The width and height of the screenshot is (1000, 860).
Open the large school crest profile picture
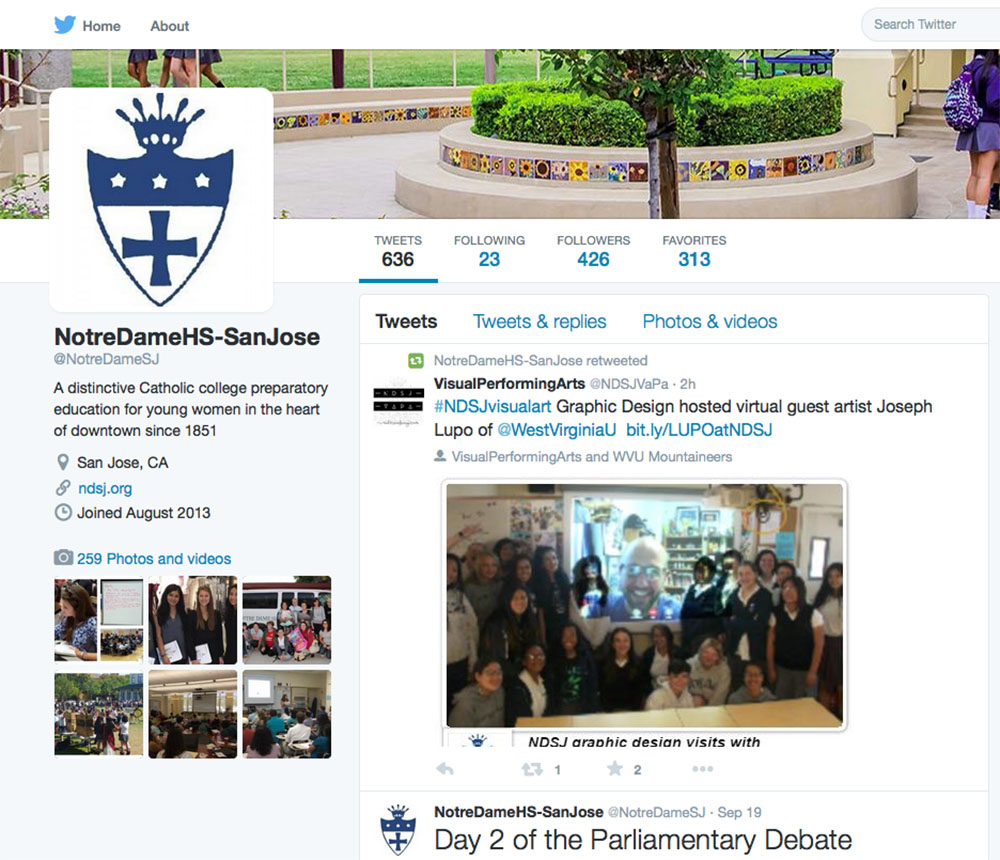click(161, 200)
